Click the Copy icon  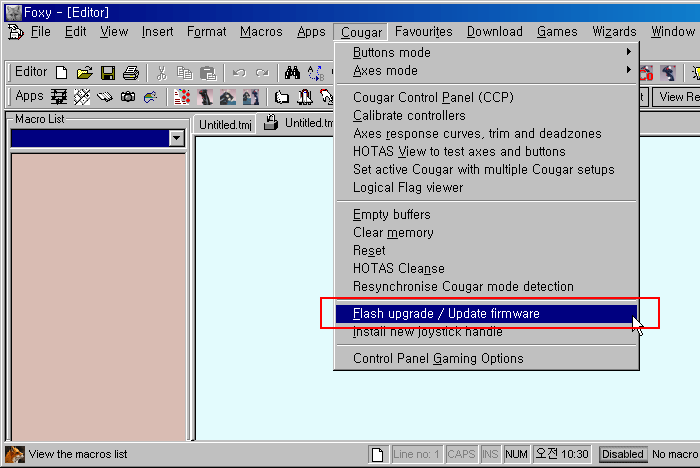184,72
